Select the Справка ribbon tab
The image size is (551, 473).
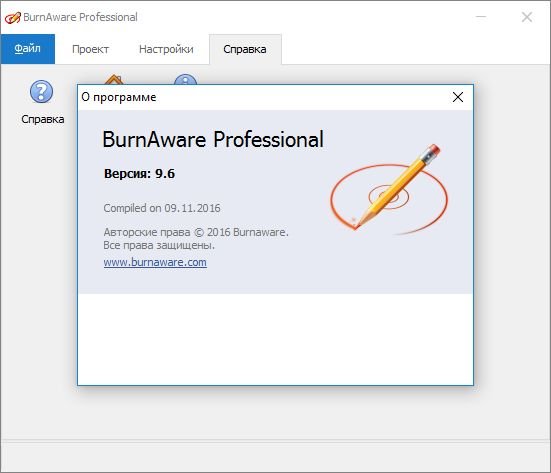245,49
